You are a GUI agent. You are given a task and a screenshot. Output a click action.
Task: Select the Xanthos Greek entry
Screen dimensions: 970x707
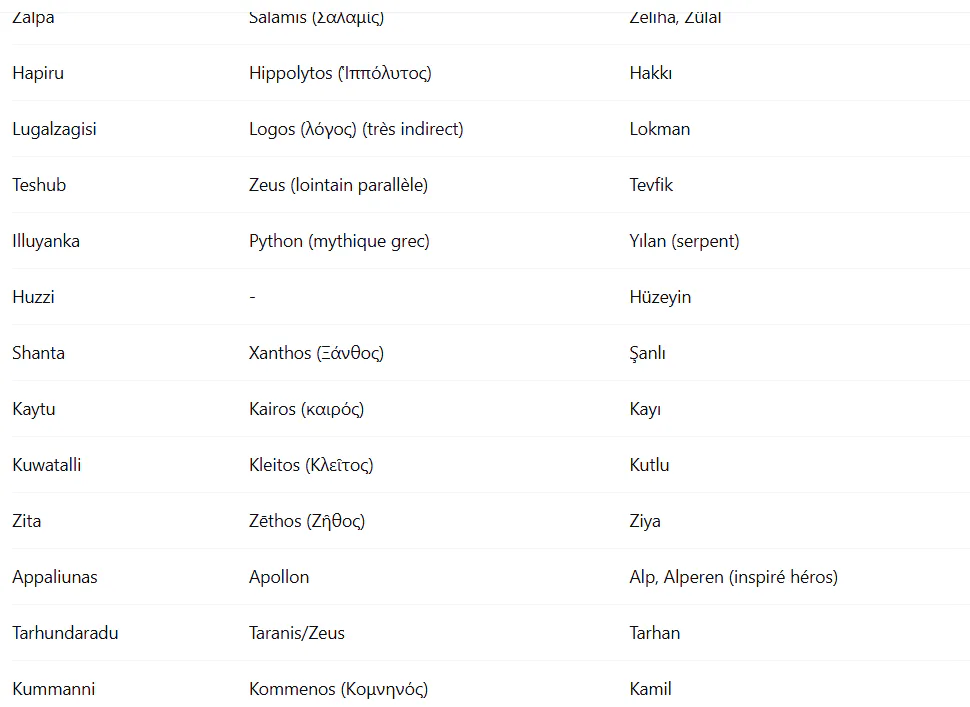click(x=316, y=353)
